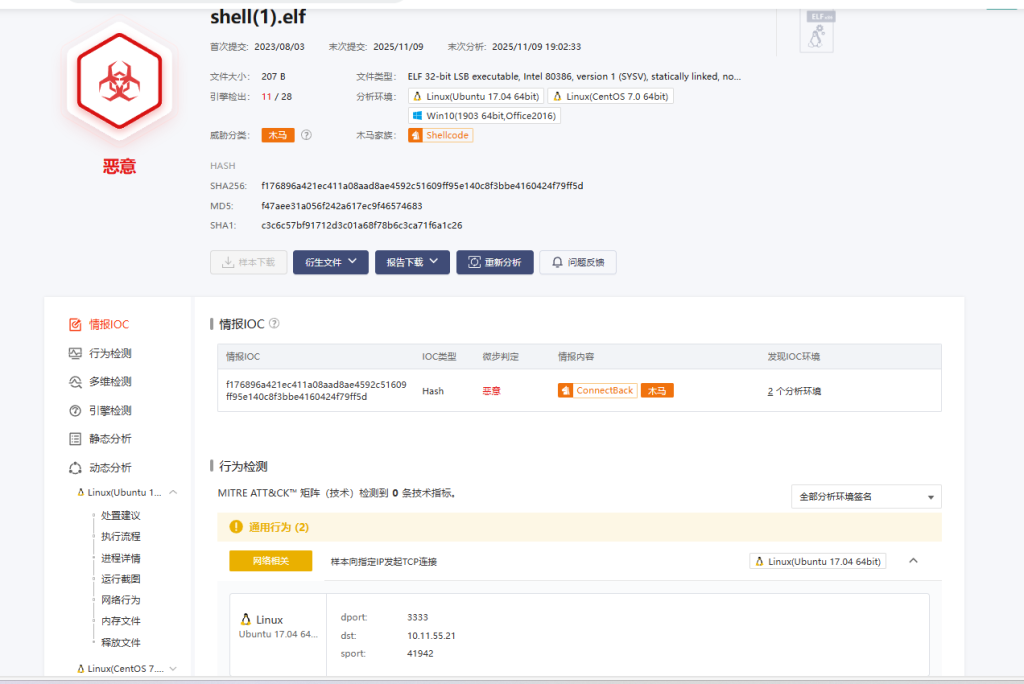Click the 引擎检测 sidebar icon
The width and height of the screenshot is (1024, 684).
[75, 410]
